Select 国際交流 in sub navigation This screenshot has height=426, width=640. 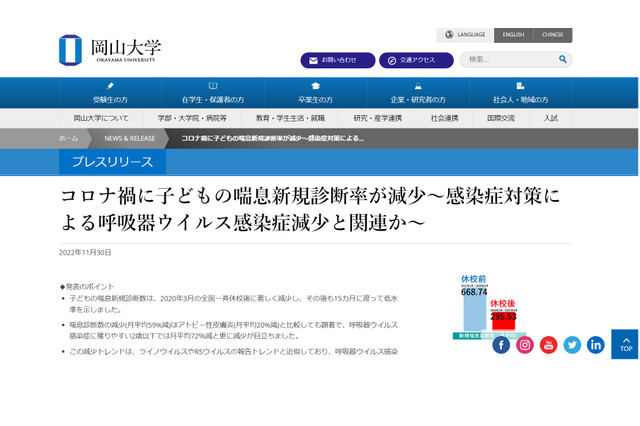point(501,118)
